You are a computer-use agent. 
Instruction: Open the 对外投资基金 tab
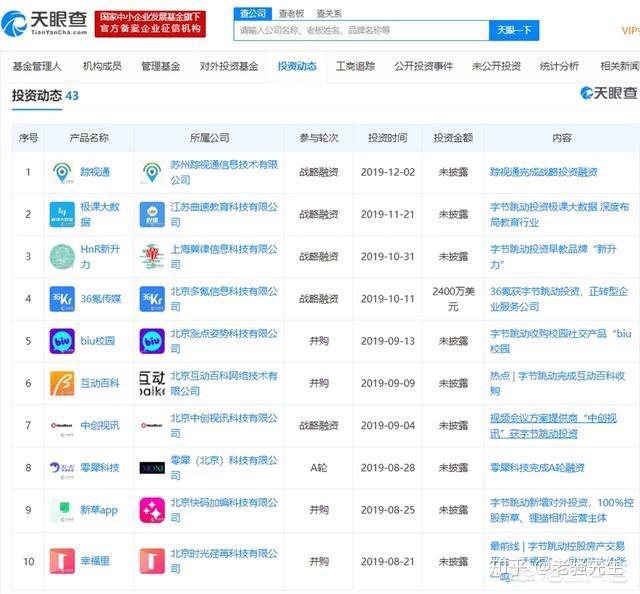click(x=229, y=66)
